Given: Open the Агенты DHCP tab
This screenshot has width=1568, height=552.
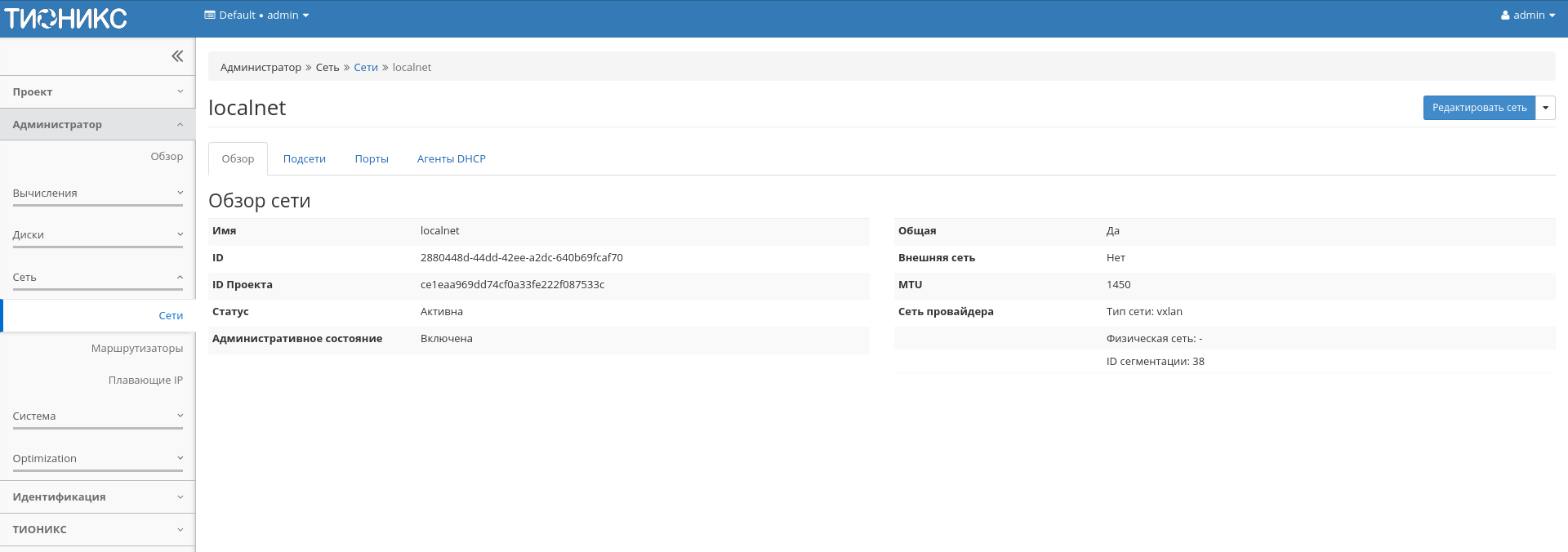Looking at the screenshot, I should click(x=451, y=159).
